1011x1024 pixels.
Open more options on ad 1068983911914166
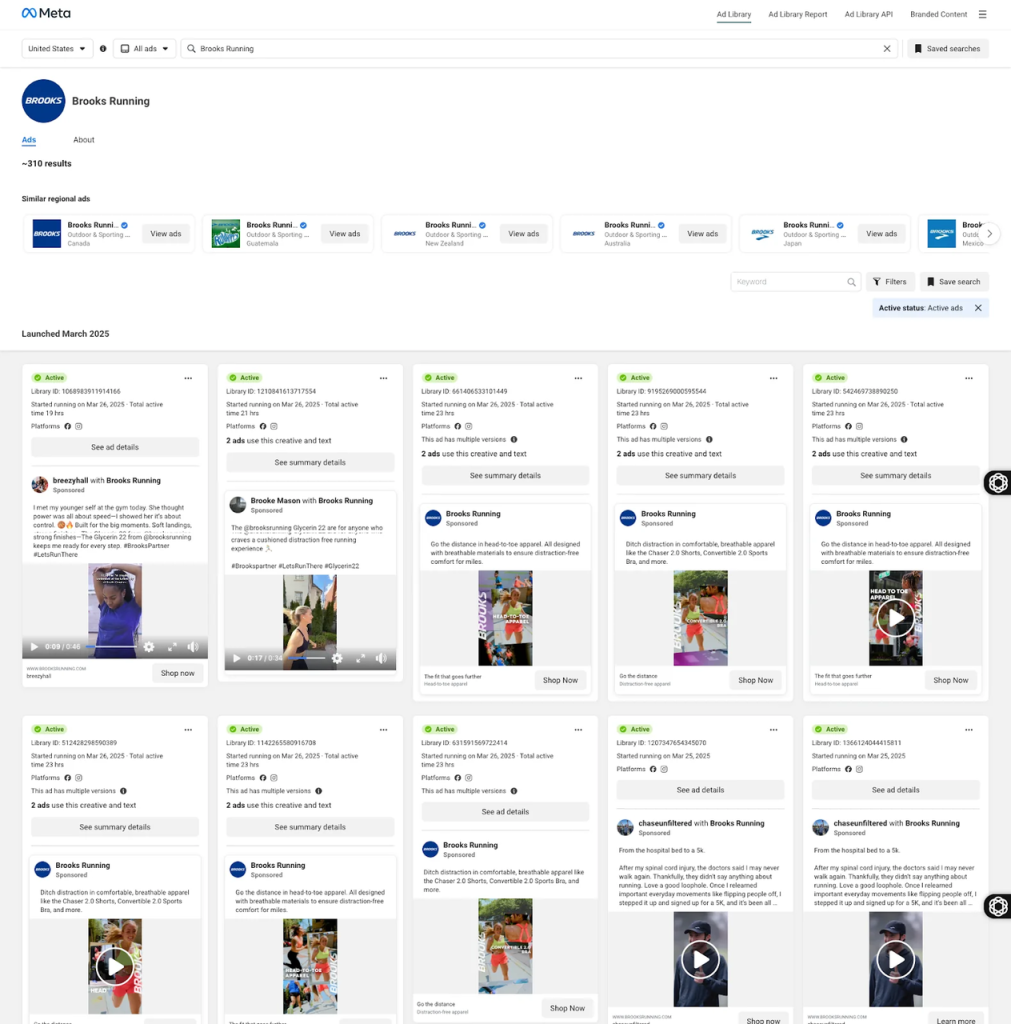(188, 378)
